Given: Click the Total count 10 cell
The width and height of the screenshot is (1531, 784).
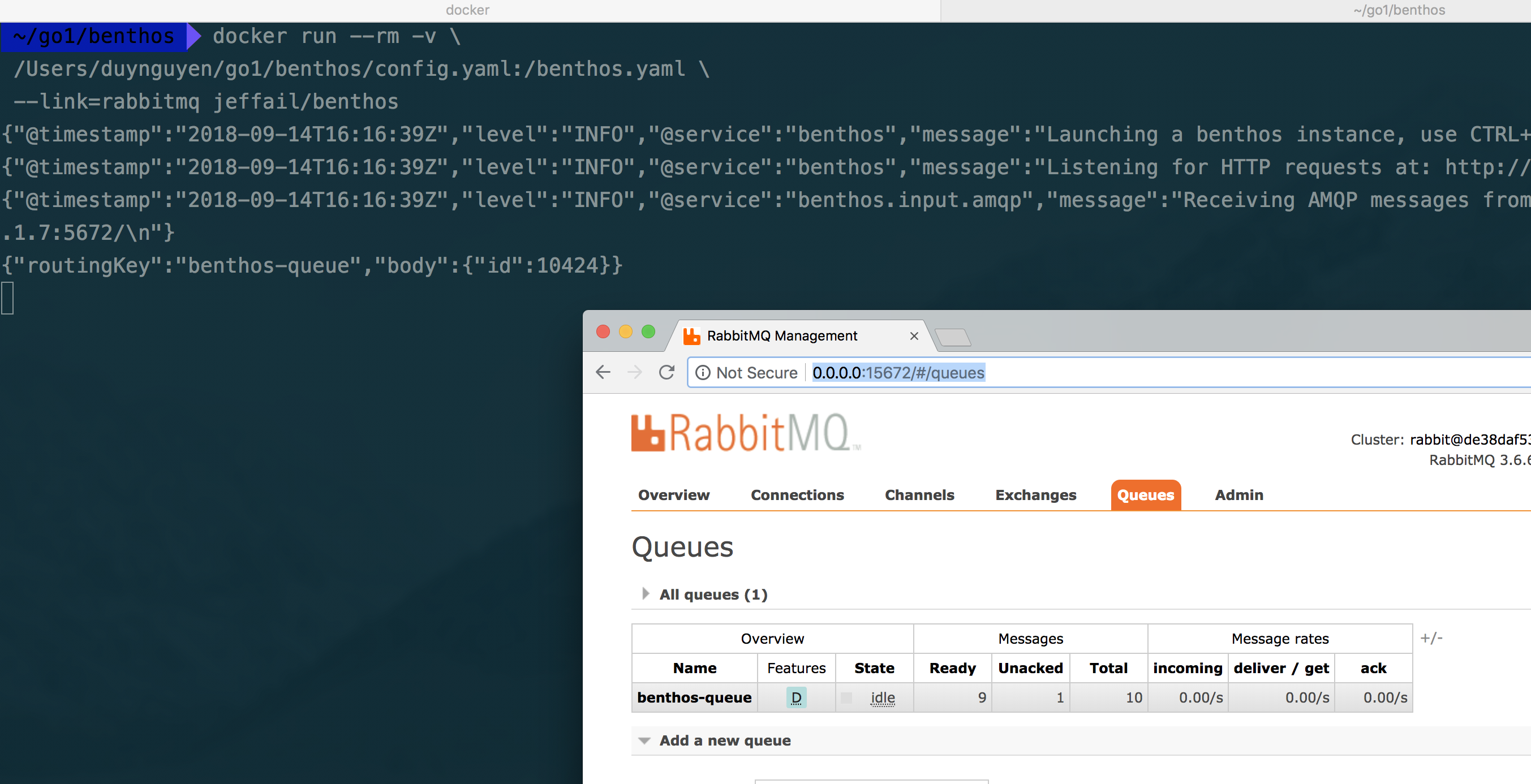Looking at the screenshot, I should pyautogui.click(x=1108, y=697).
